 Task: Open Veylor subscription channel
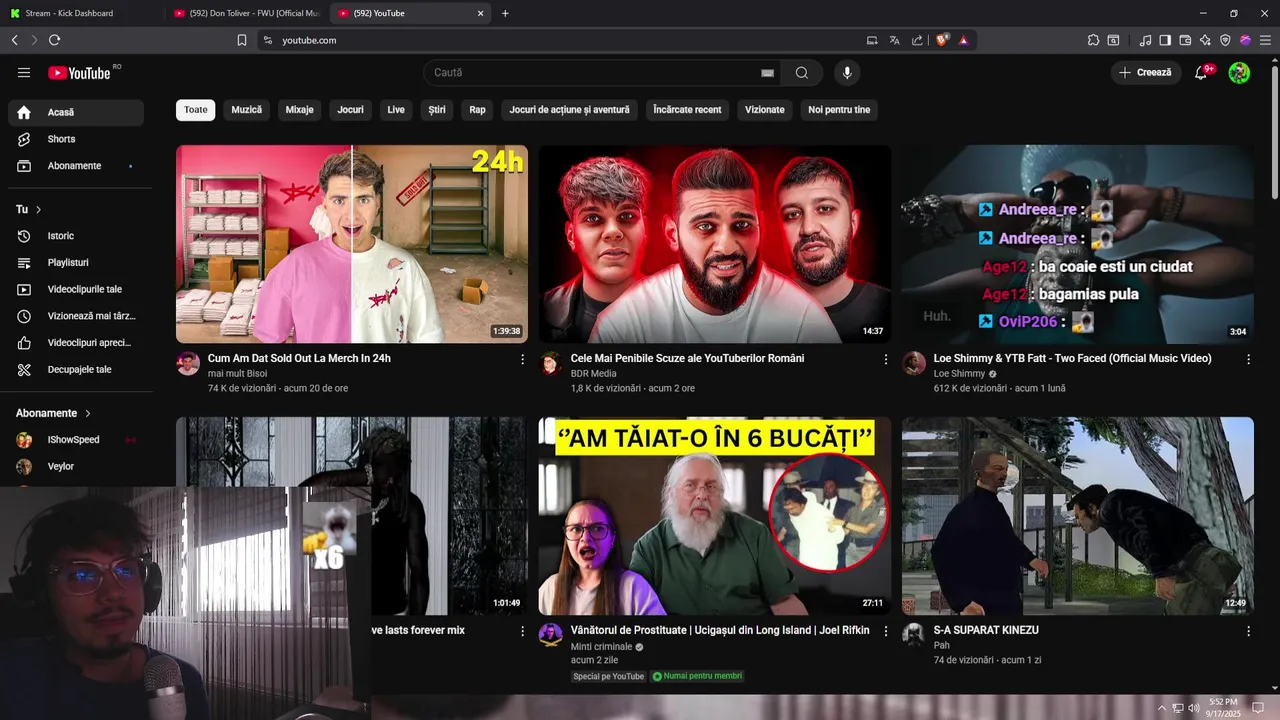click(x=76, y=467)
